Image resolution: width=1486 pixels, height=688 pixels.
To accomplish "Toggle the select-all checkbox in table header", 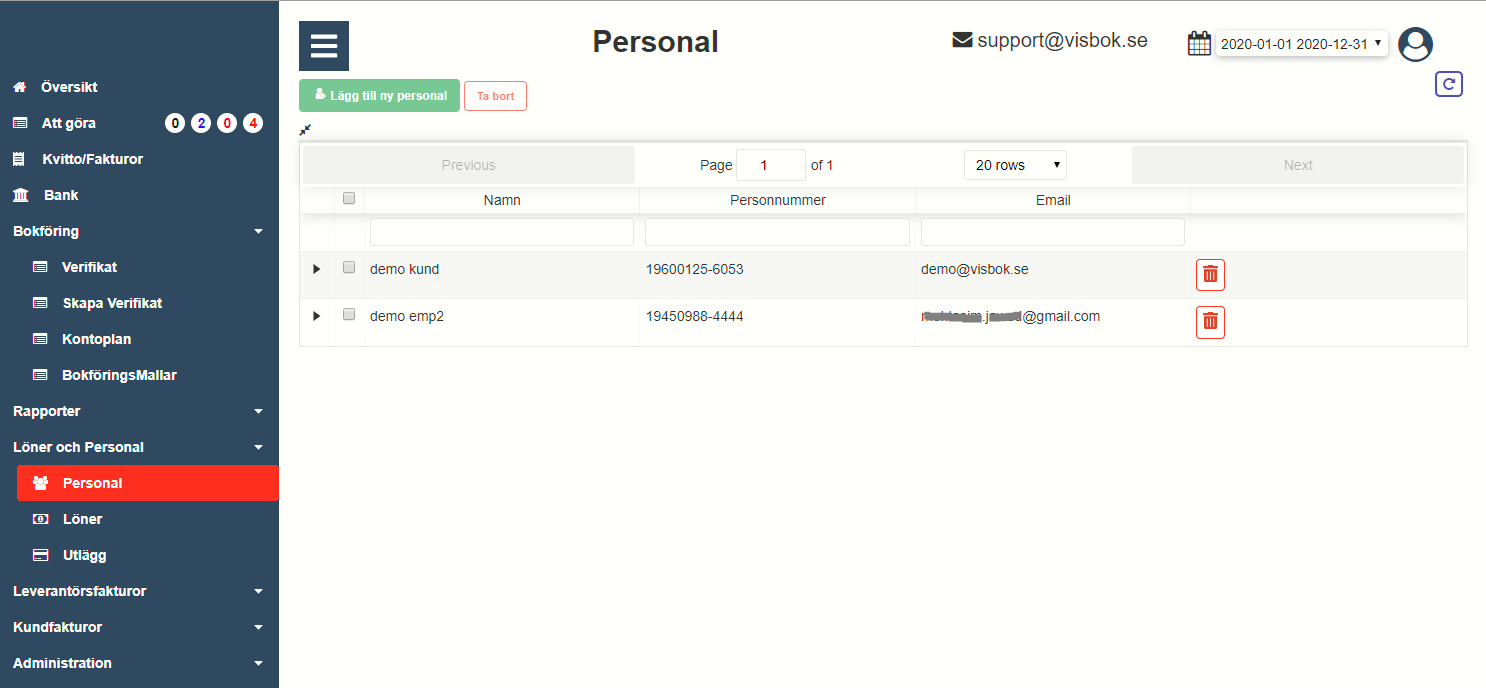I will pos(349,198).
